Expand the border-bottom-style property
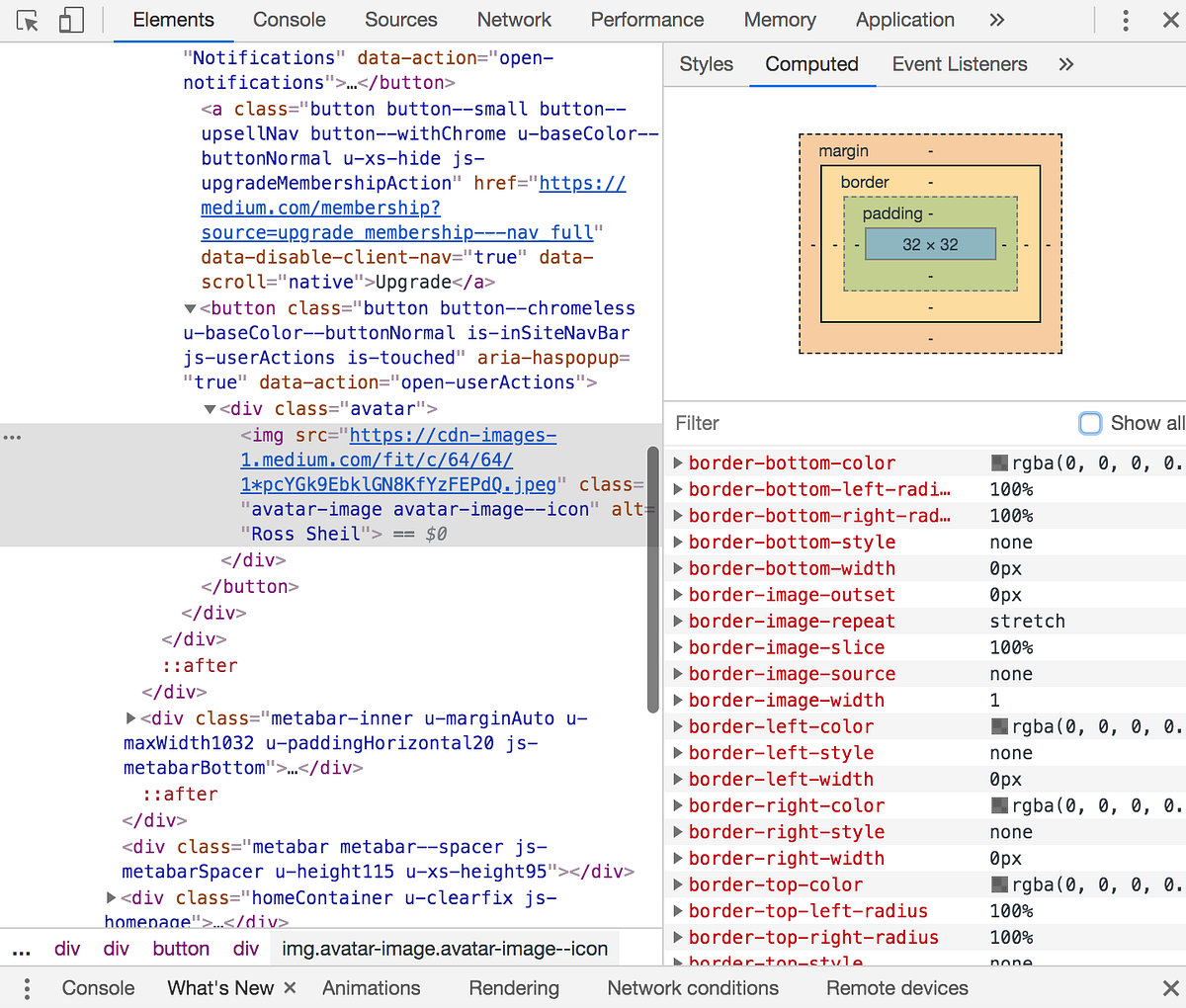The height and width of the screenshot is (1008, 1186). click(x=678, y=543)
